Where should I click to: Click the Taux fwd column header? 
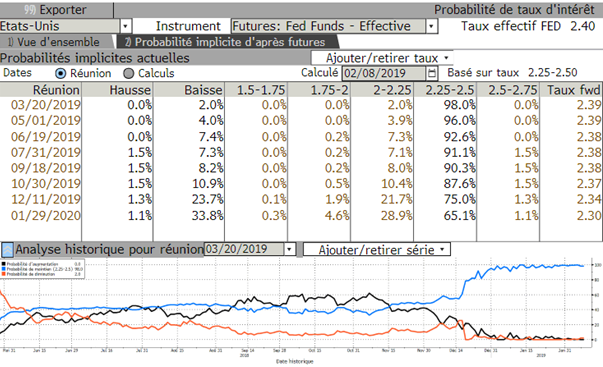coord(571,90)
